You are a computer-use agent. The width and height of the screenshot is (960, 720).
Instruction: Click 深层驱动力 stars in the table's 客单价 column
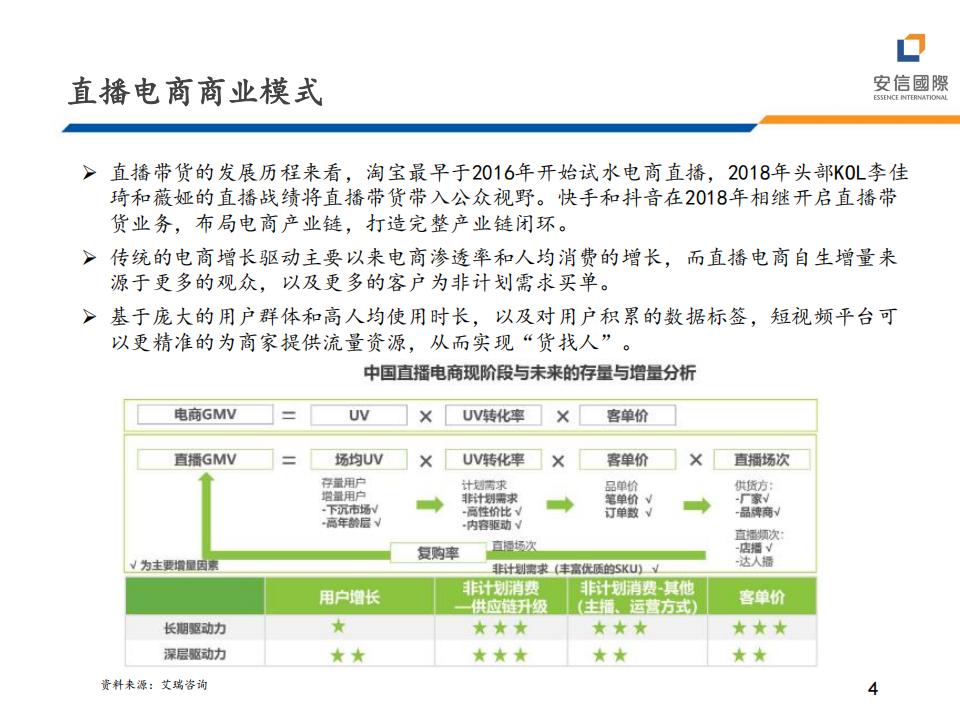pos(749,656)
